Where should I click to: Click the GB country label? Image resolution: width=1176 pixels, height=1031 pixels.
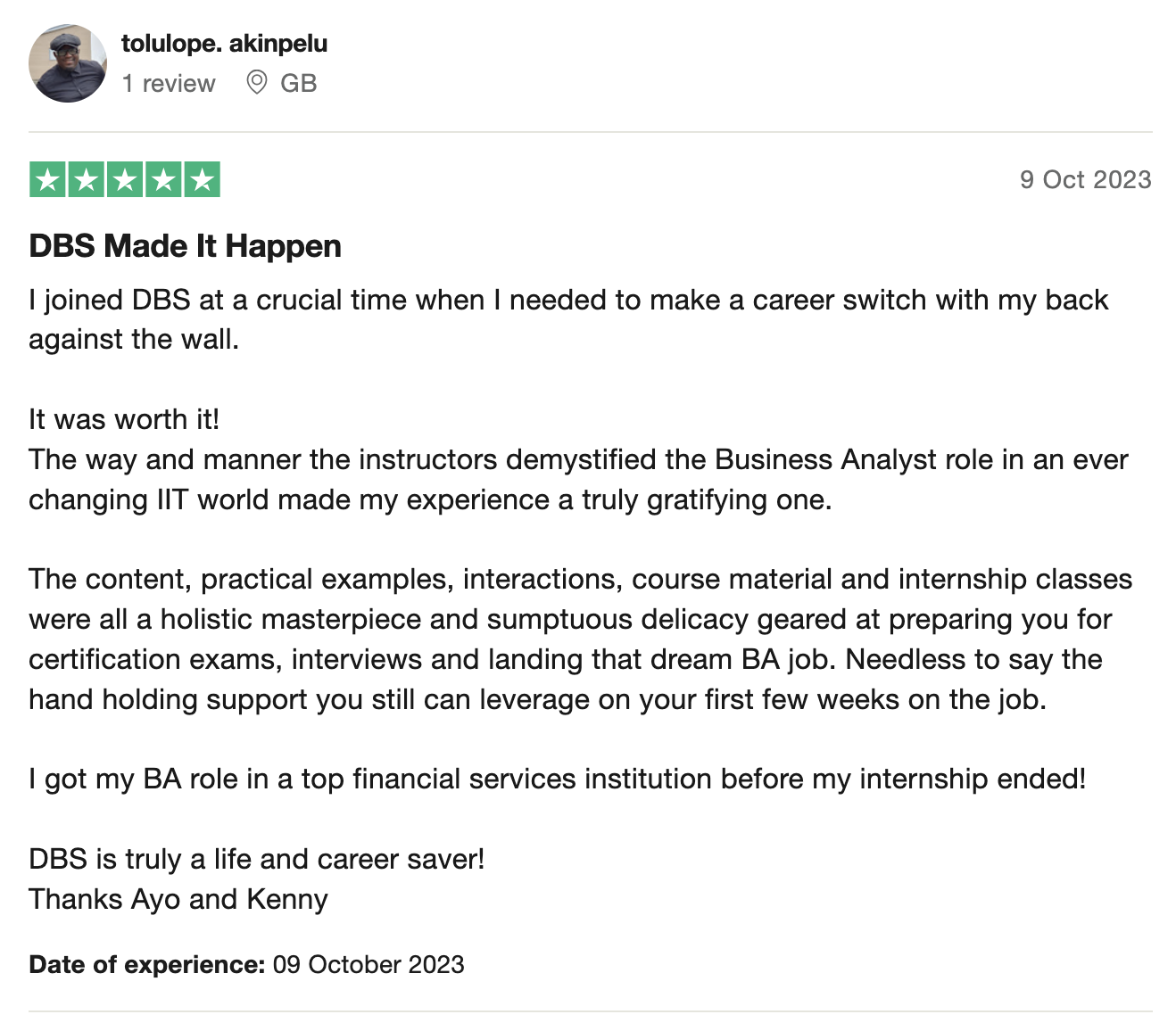[298, 83]
